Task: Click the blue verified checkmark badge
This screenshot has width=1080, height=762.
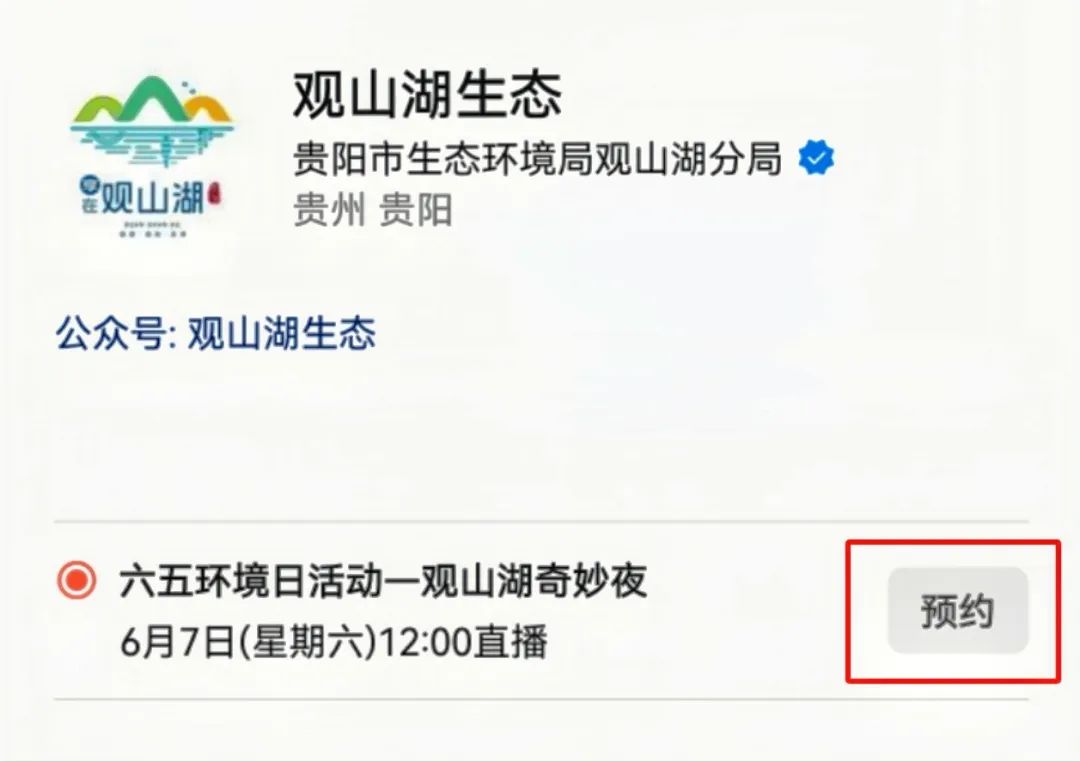Action: click(816, 158)
